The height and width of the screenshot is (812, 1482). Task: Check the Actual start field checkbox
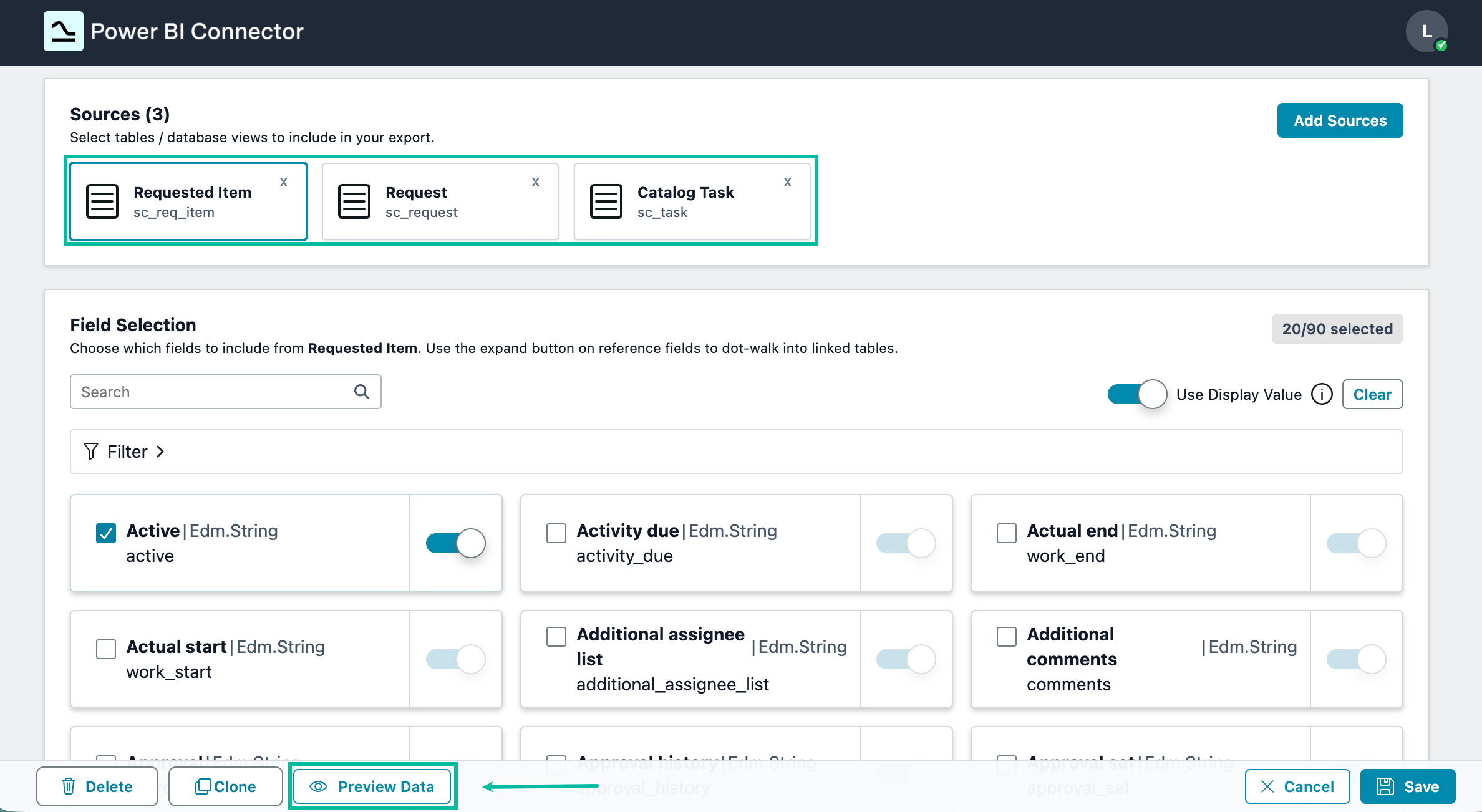coord(106,649)
